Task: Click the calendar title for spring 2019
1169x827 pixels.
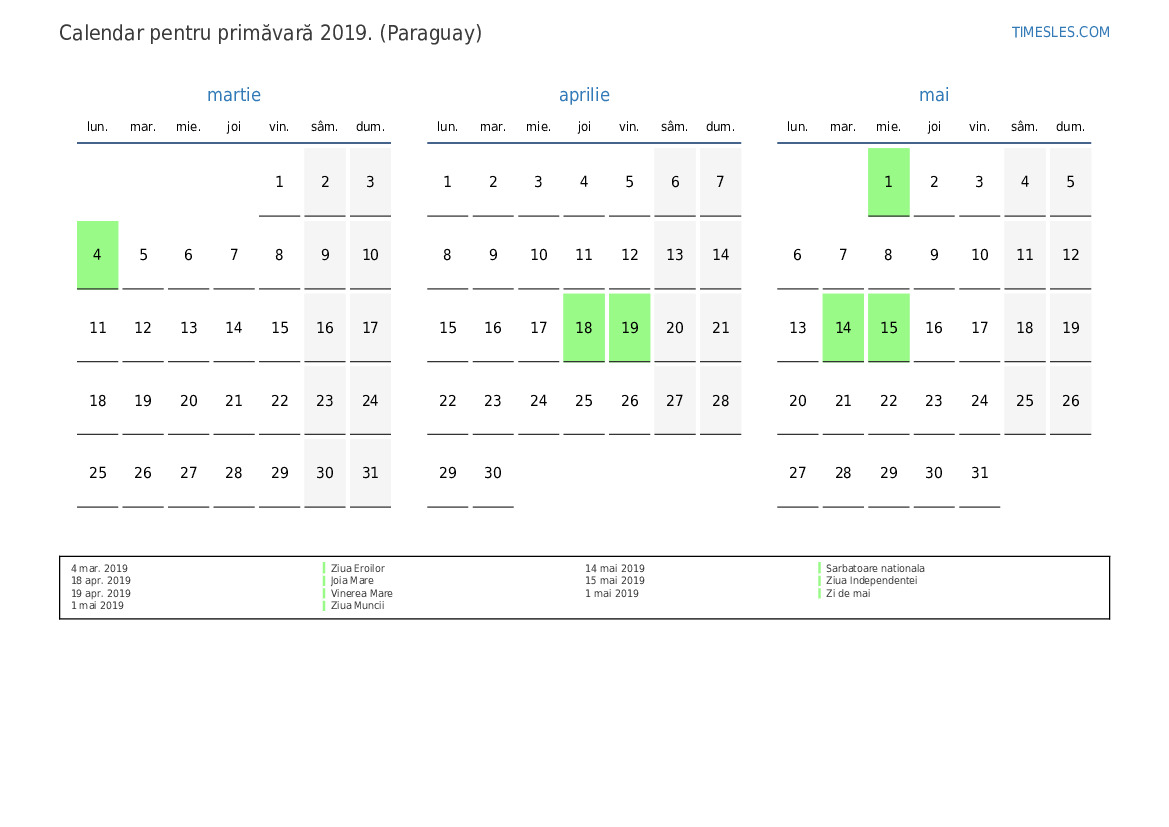Action: 270,33
